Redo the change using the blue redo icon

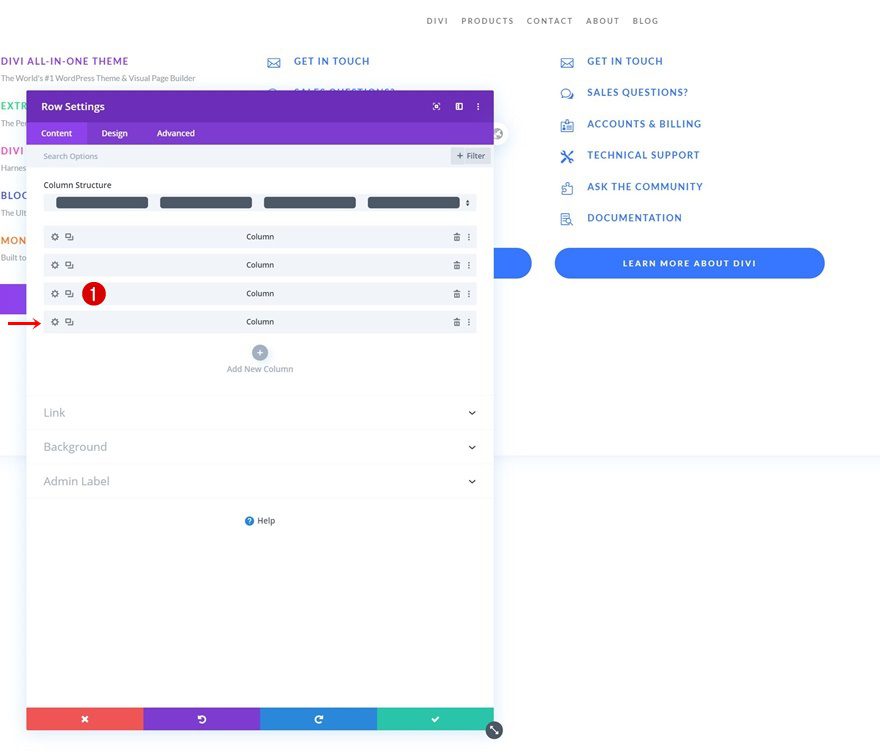coord(318,718)
